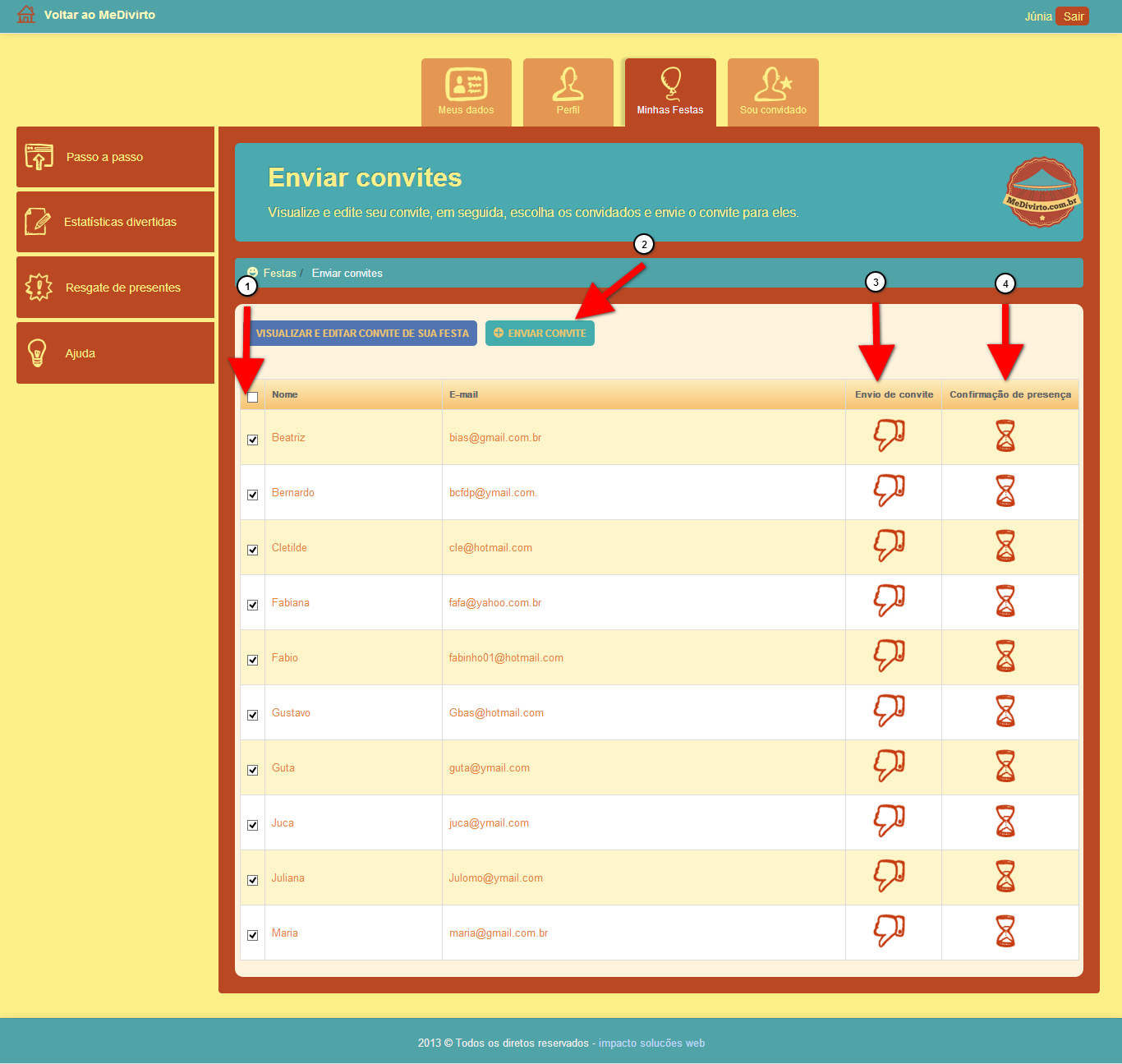Open the Ajuda sidebar item
Image resolution: width=1122 pixels, height=1064 pixels.
[115, 353]
